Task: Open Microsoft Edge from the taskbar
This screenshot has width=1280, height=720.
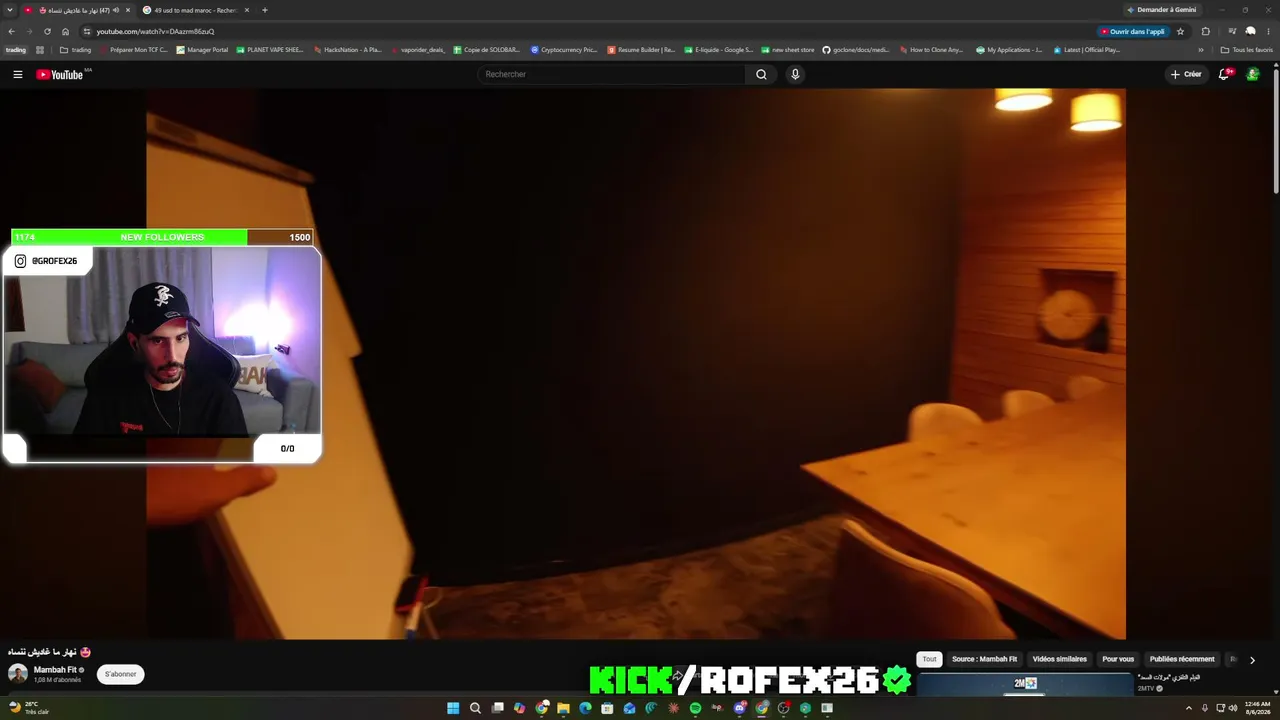Action: point(585,708)
